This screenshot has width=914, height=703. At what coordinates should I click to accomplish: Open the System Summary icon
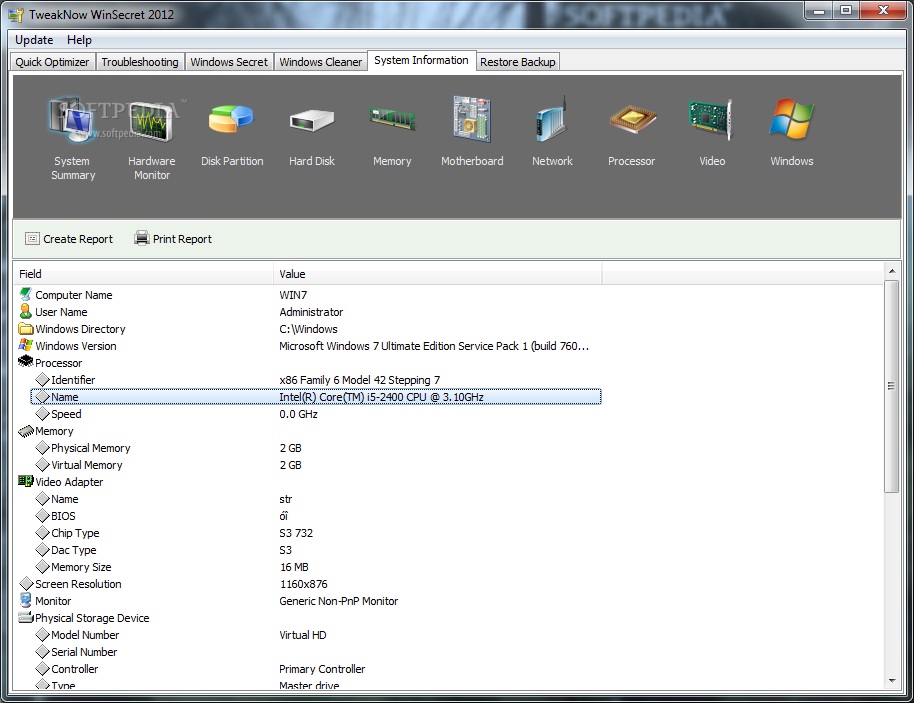click(72, 120)
